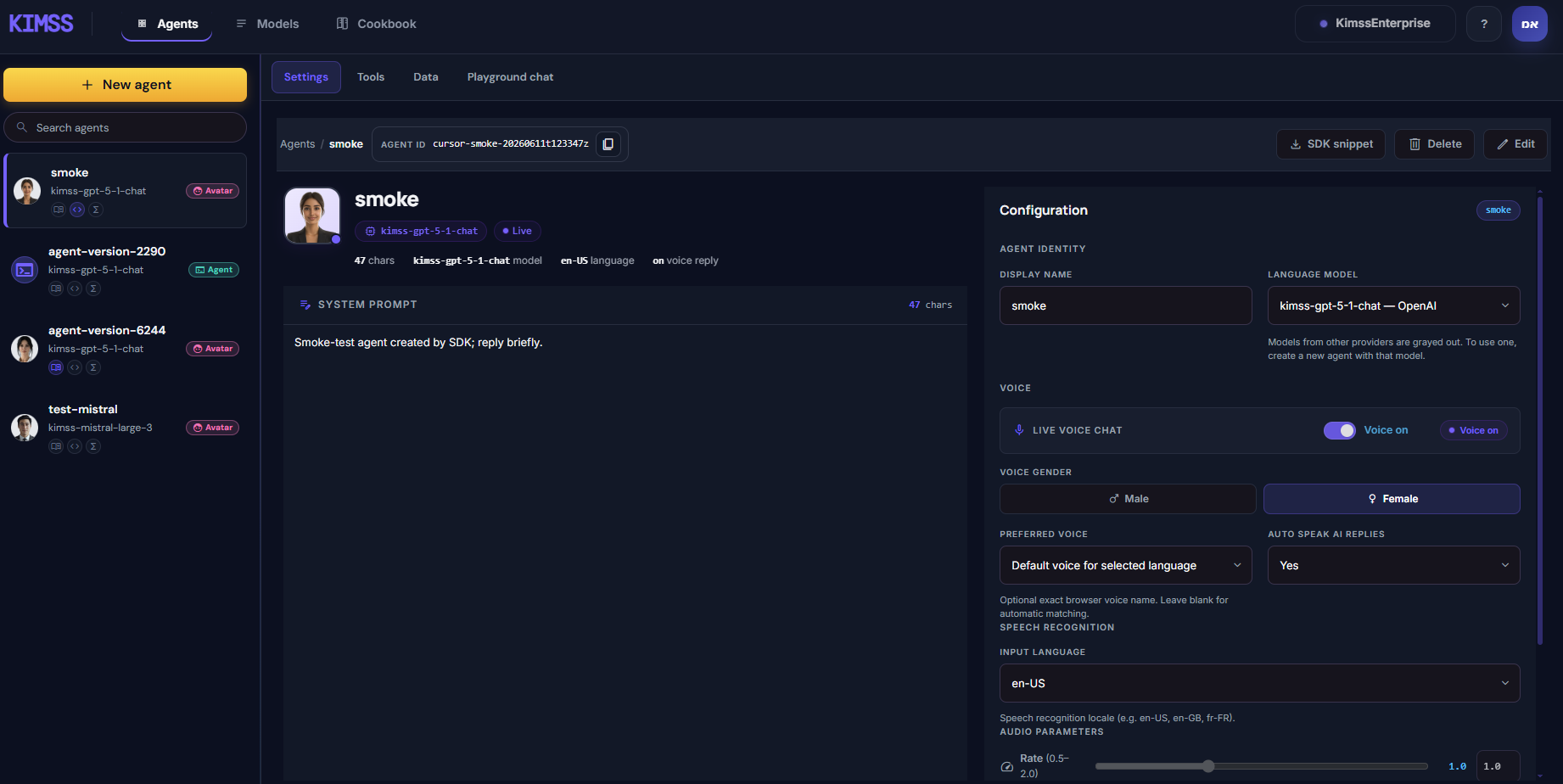The height and width of the screenshot is (784, 1563).
Task: Click the New agent button
Action: 126,85
